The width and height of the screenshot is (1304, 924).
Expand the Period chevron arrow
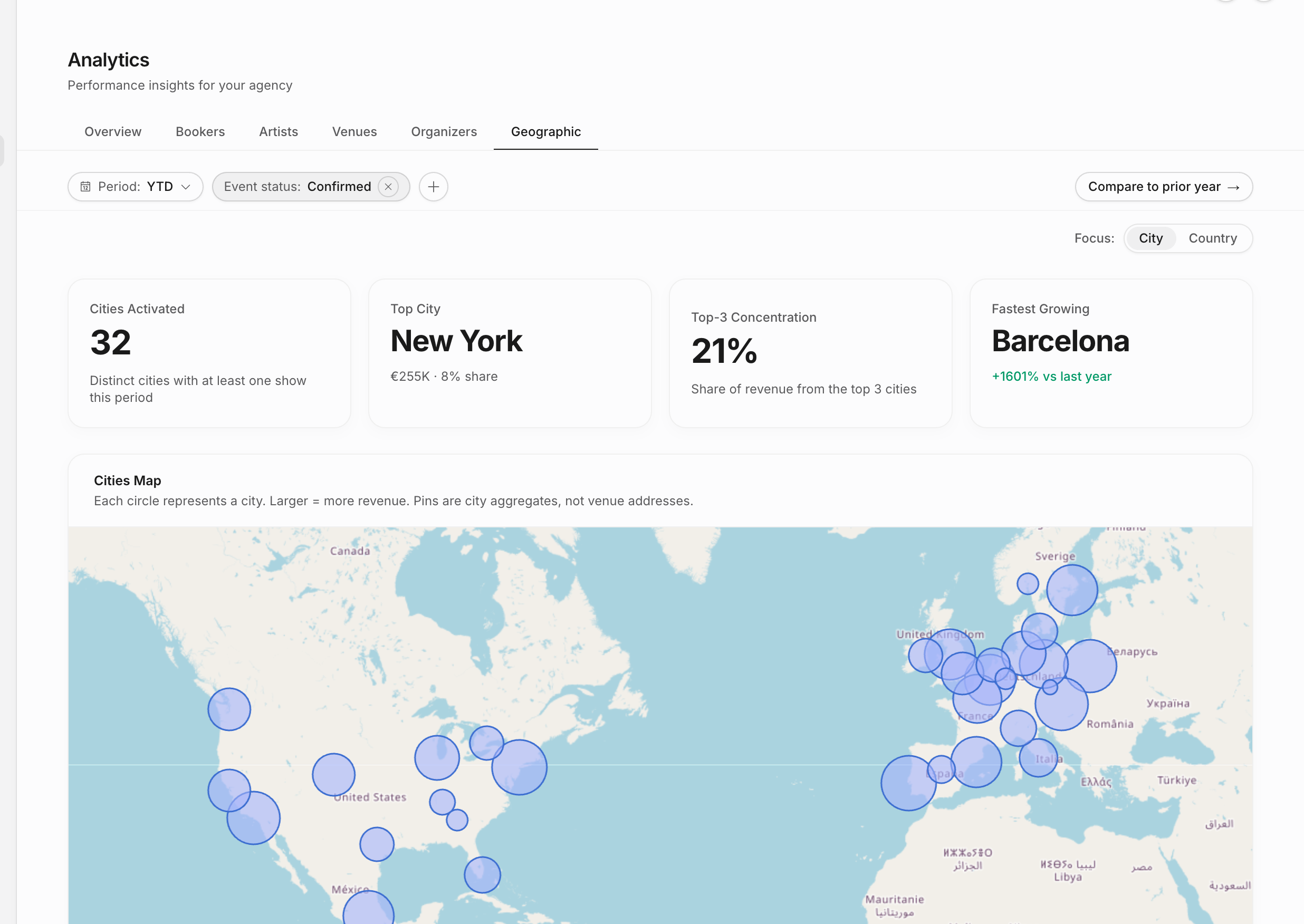pyautogui.click(x=186, y=187)
